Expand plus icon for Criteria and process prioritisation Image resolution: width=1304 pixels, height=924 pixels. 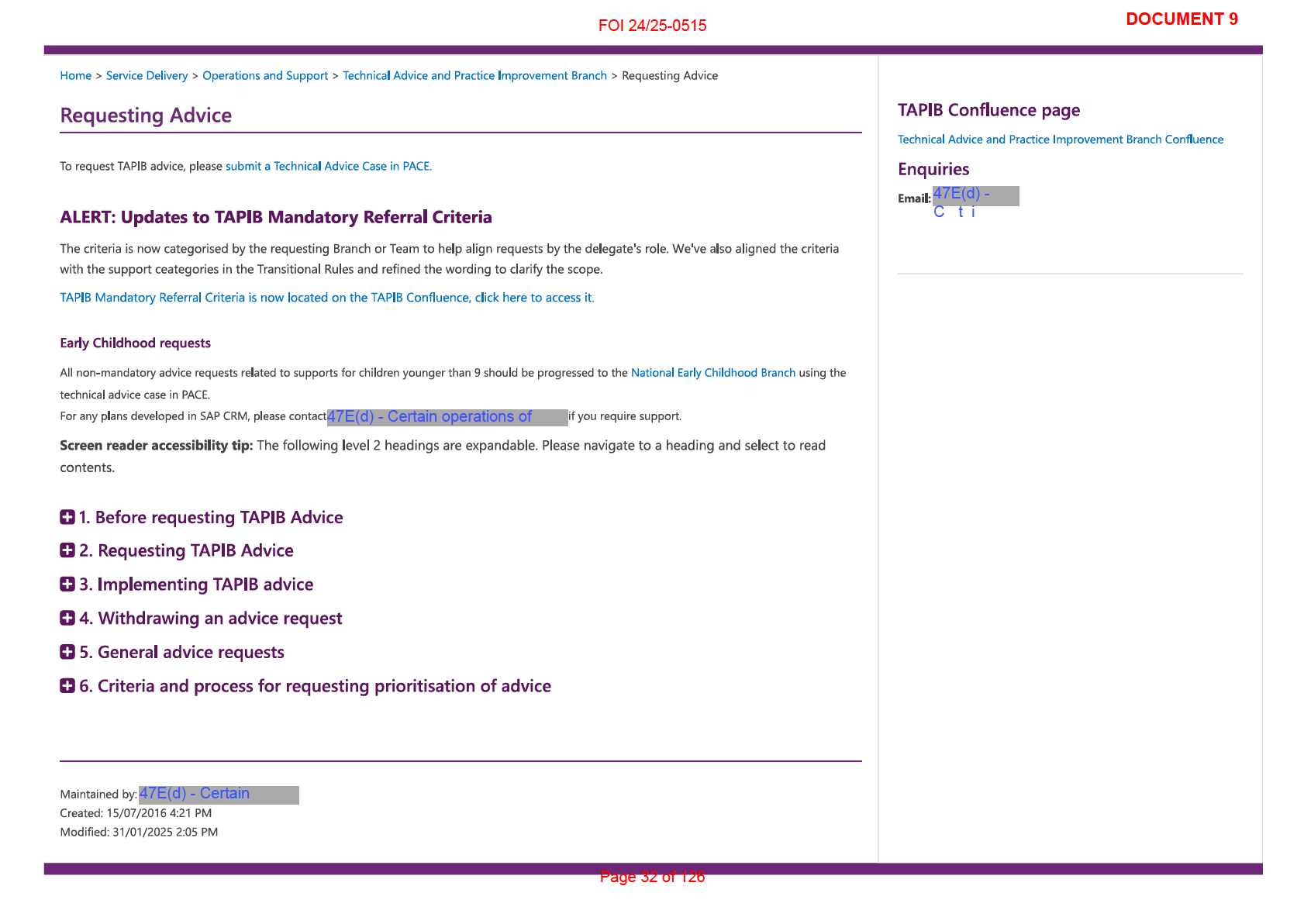click(67, 686)
